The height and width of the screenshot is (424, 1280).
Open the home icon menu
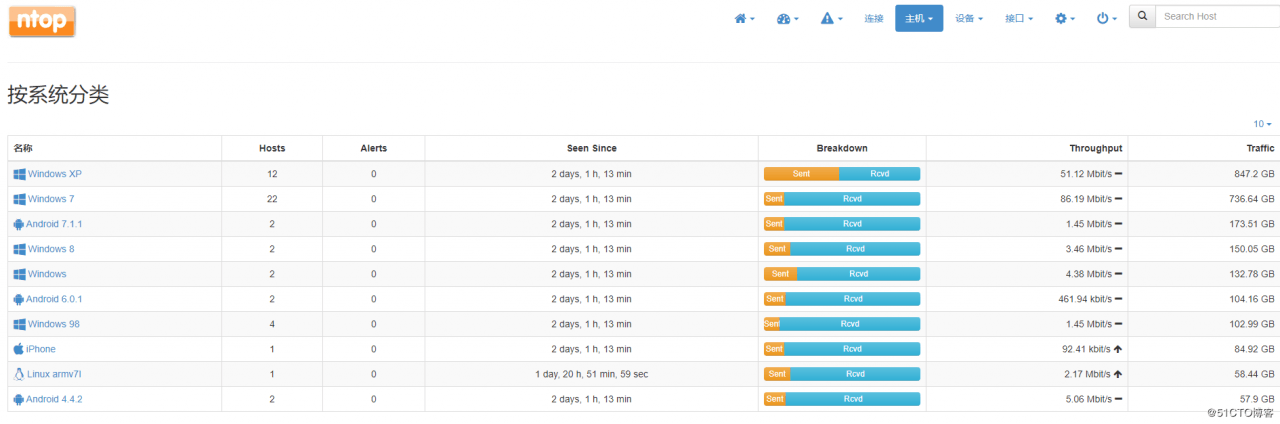744,18
